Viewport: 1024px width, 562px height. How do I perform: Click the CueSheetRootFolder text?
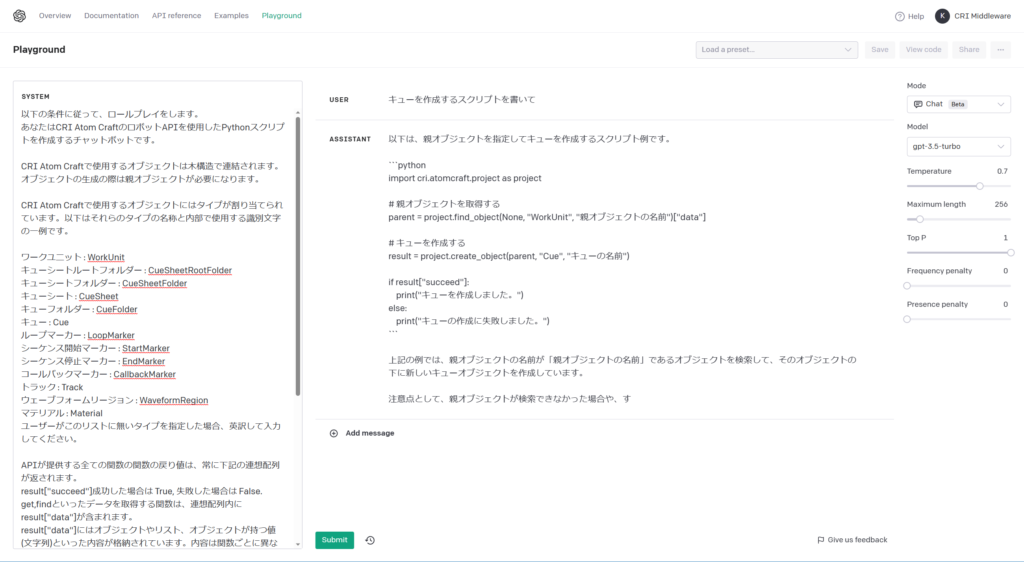pyautogui.click(x=190, y=270)
